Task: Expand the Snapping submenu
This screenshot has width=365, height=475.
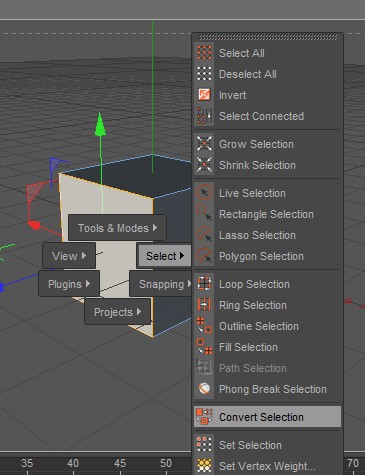Action: coord(161,284)
